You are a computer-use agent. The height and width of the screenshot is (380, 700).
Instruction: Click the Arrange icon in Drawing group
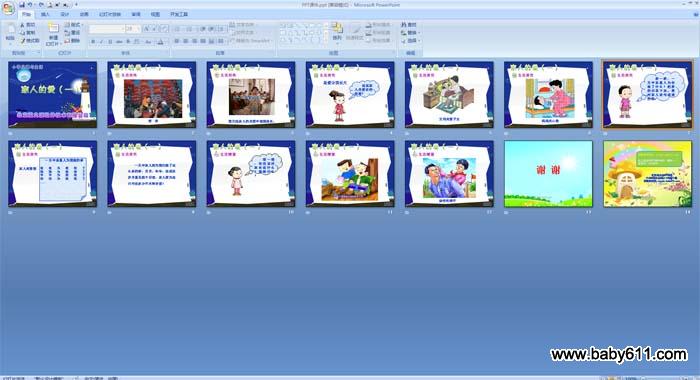click(337, 29)
